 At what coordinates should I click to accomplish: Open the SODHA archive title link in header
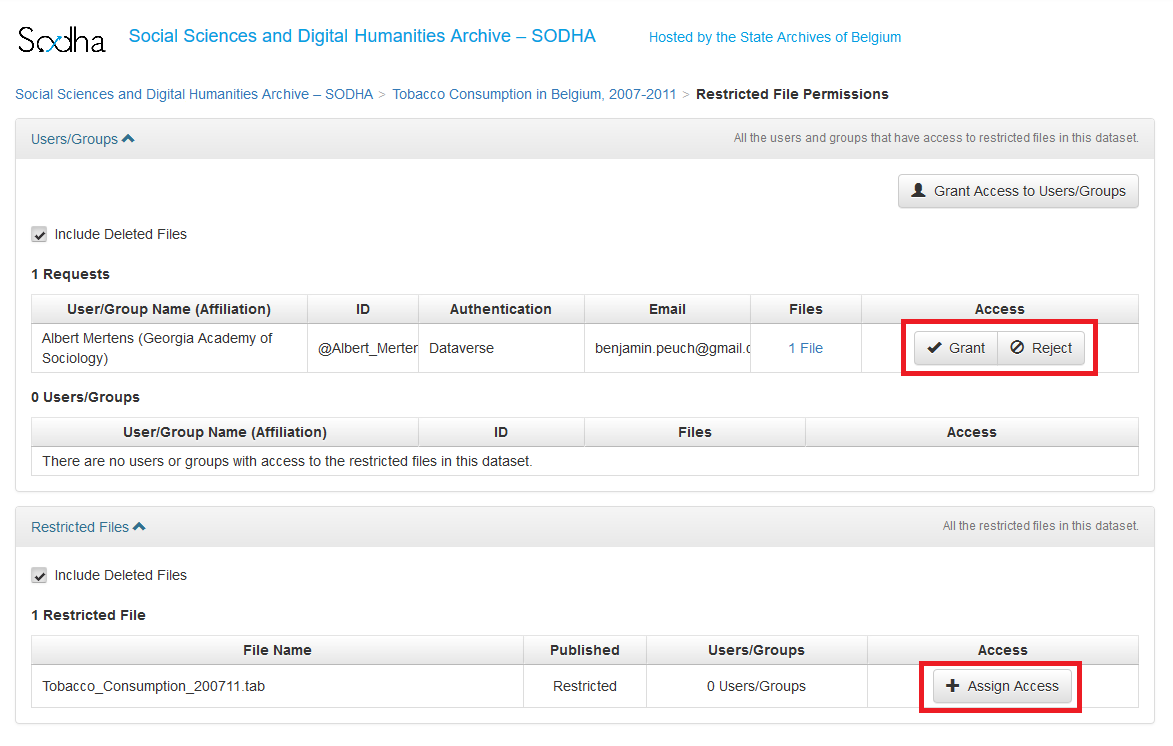coord(362,36)
